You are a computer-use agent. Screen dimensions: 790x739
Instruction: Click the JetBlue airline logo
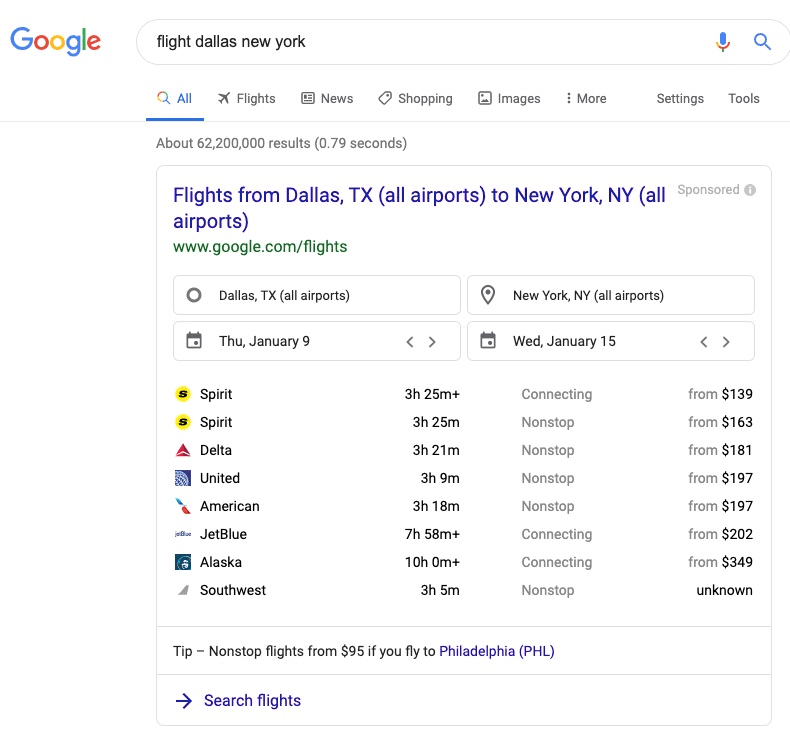pos(183,534)
